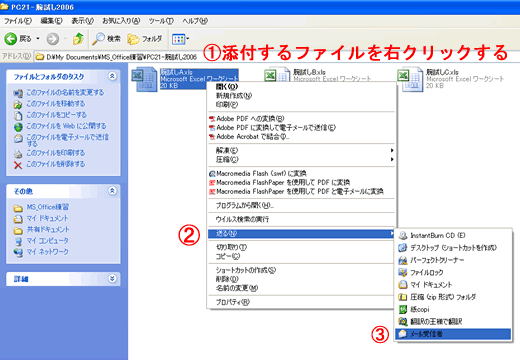Click the Back arrow toolbar icon

tap(11, 39)
